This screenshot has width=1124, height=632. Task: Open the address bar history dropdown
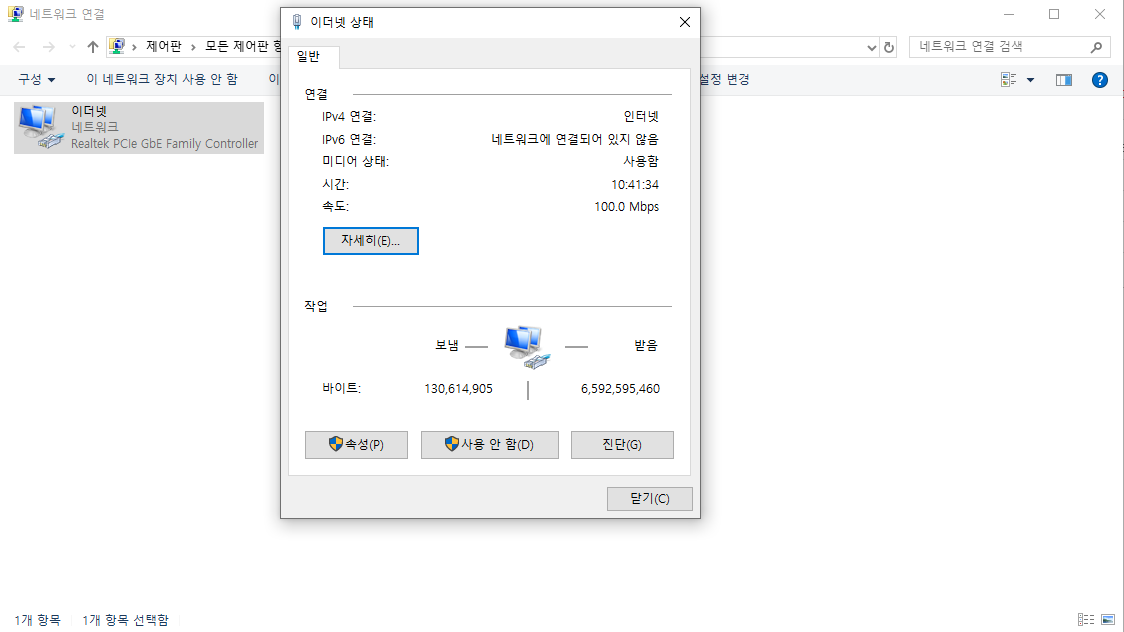tap(872, 47)
